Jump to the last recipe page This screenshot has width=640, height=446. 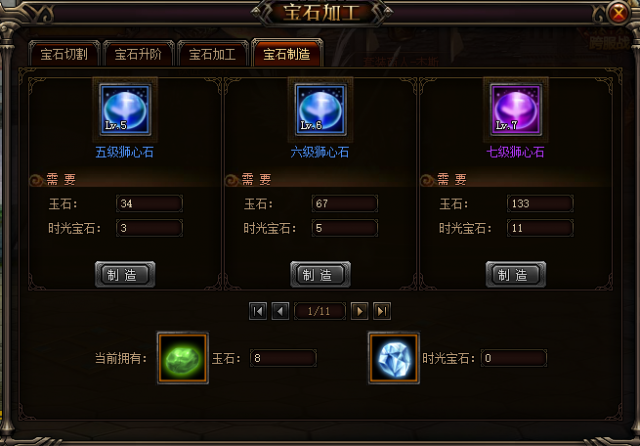(382, 311)
